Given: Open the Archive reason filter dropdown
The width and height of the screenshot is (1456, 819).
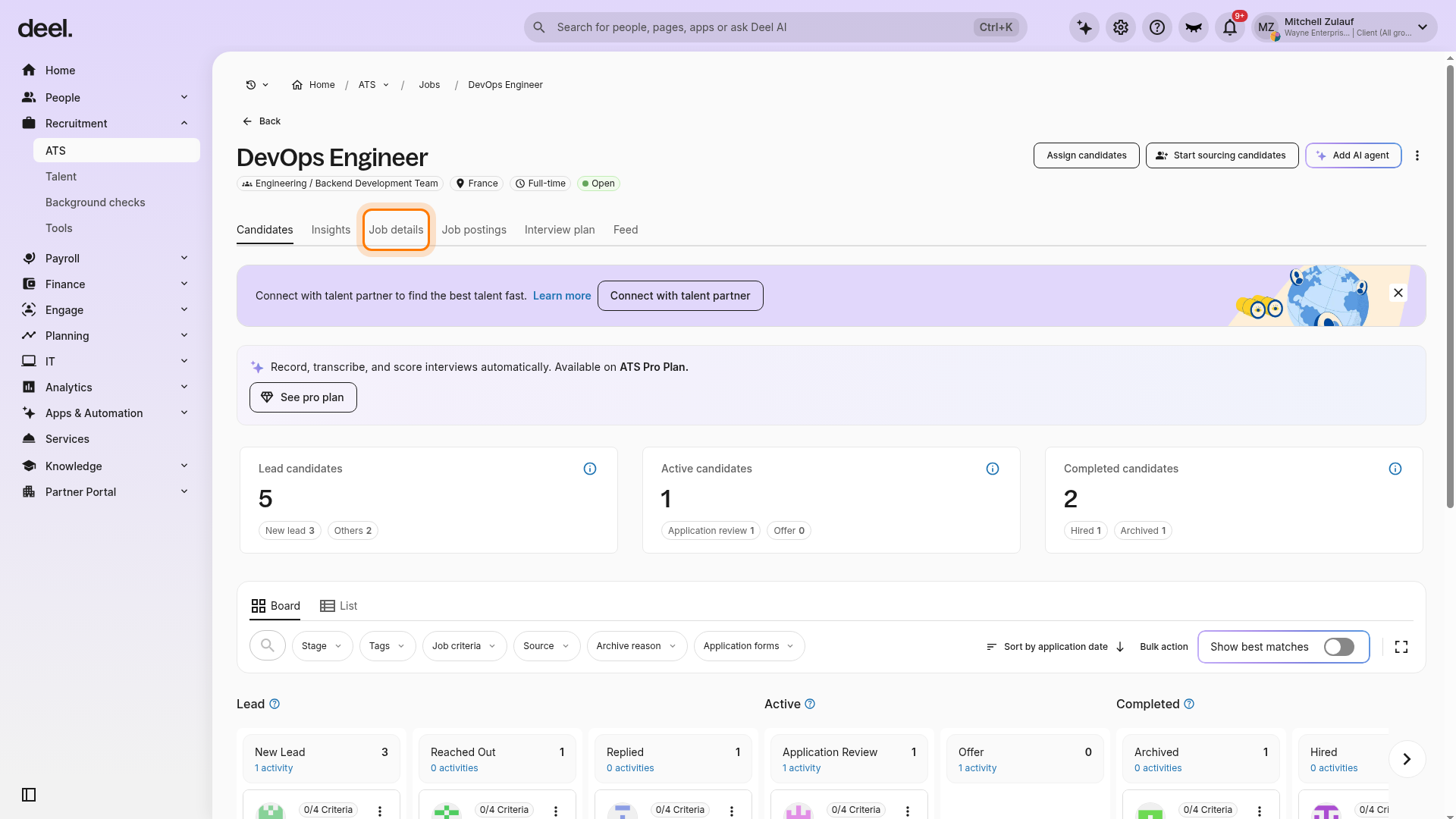Looking at the screenshot, I should 637,646.
